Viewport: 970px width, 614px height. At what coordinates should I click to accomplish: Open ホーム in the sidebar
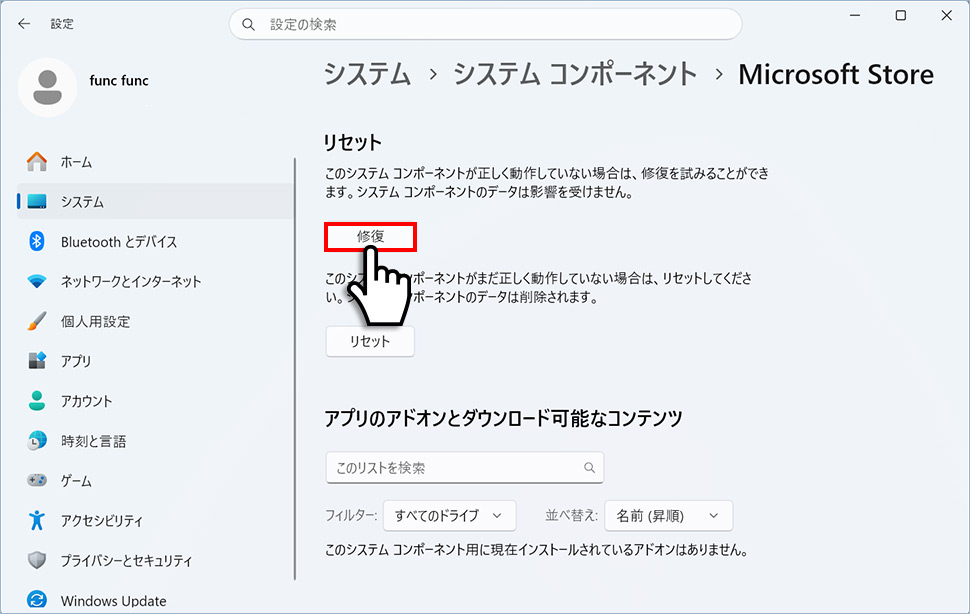pos(155,162)
